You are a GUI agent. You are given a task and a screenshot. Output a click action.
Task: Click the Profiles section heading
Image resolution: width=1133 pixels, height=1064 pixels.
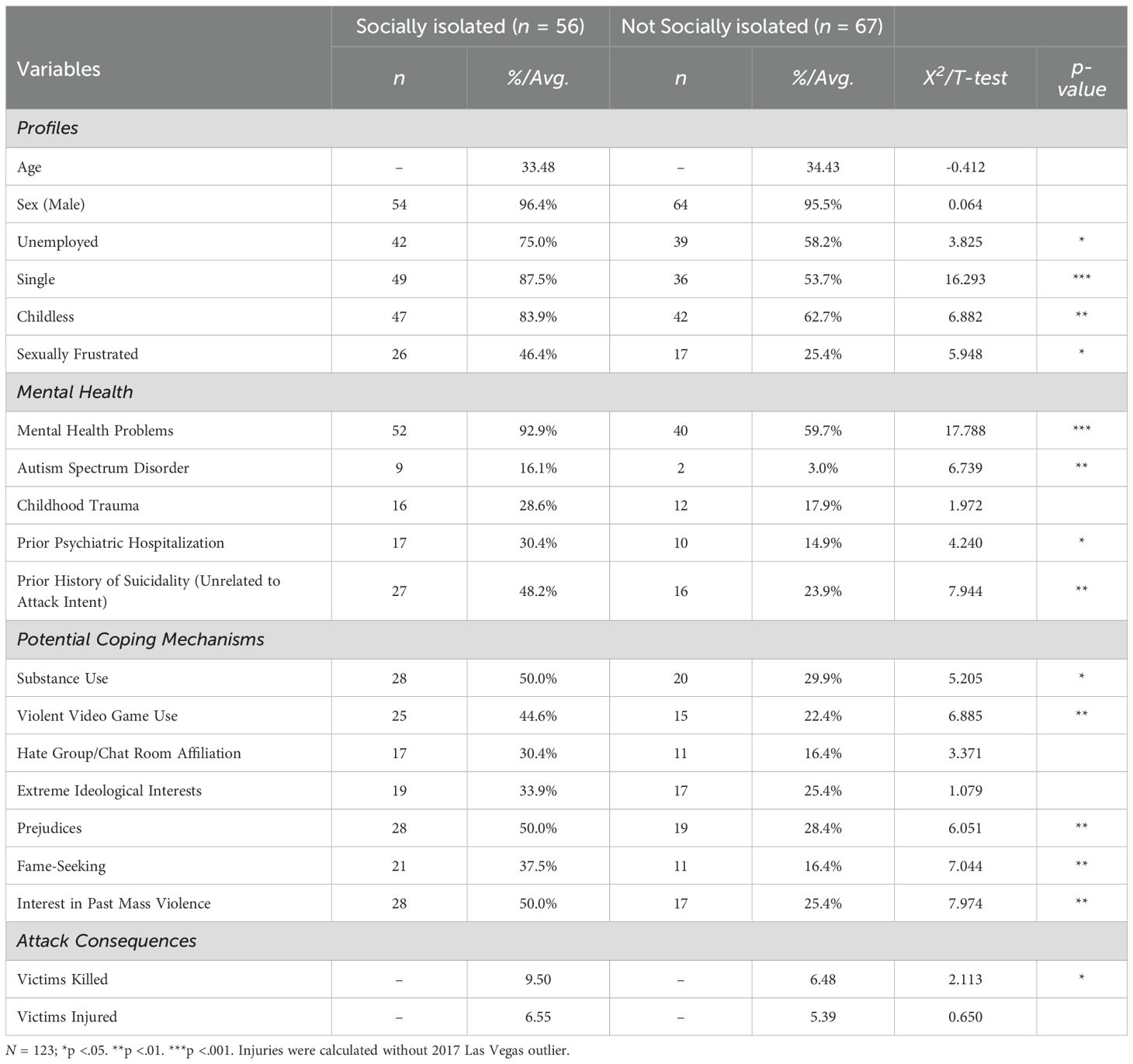(x=48, y=128)
